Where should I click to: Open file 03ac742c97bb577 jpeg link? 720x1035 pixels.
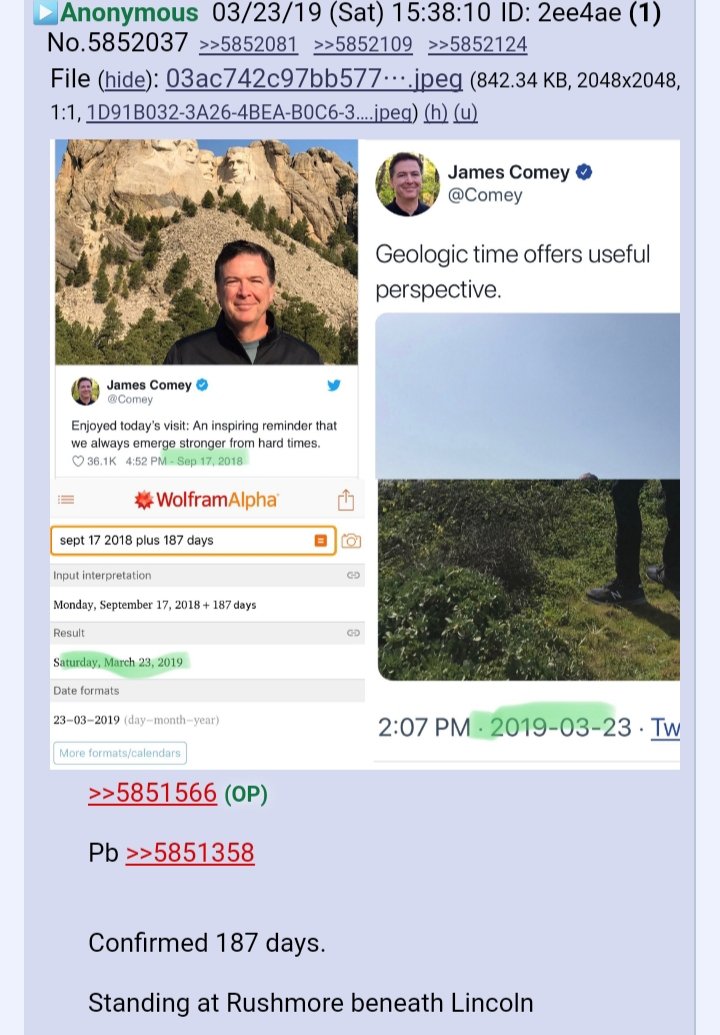tap(313, 79)
